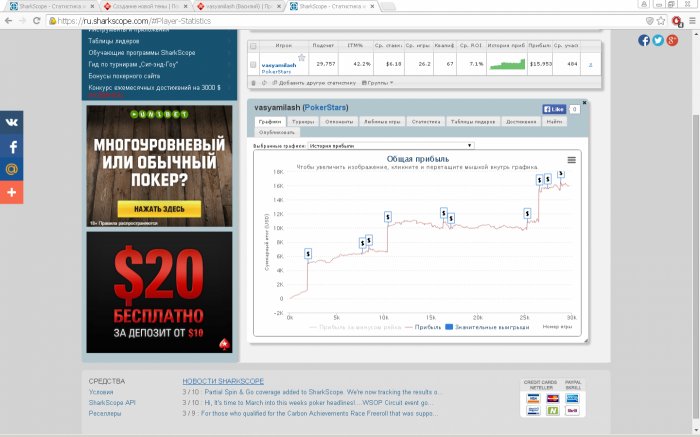Click the shield icon in address bar
The width and height of the screenshot is (700, 437).
(650, 21)
